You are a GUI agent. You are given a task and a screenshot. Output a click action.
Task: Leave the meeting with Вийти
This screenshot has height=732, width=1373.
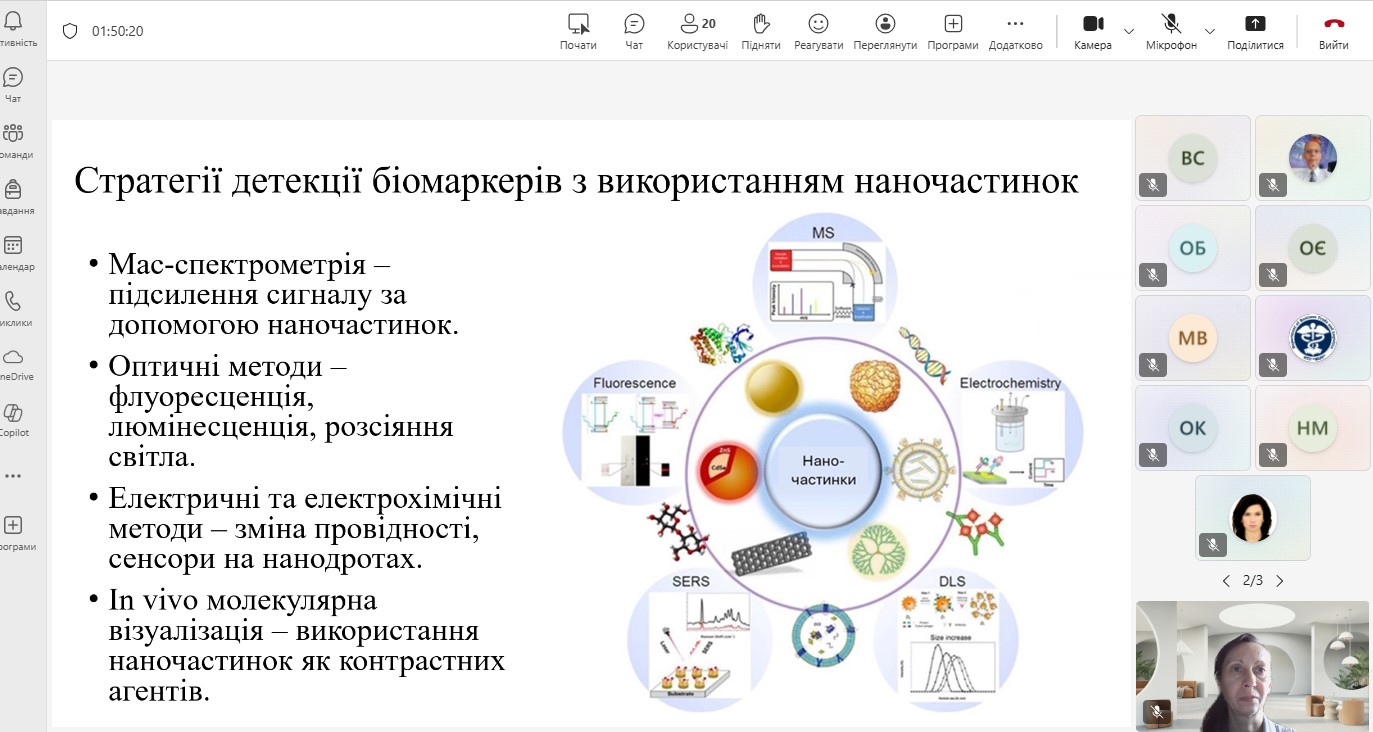(1333, 31)
